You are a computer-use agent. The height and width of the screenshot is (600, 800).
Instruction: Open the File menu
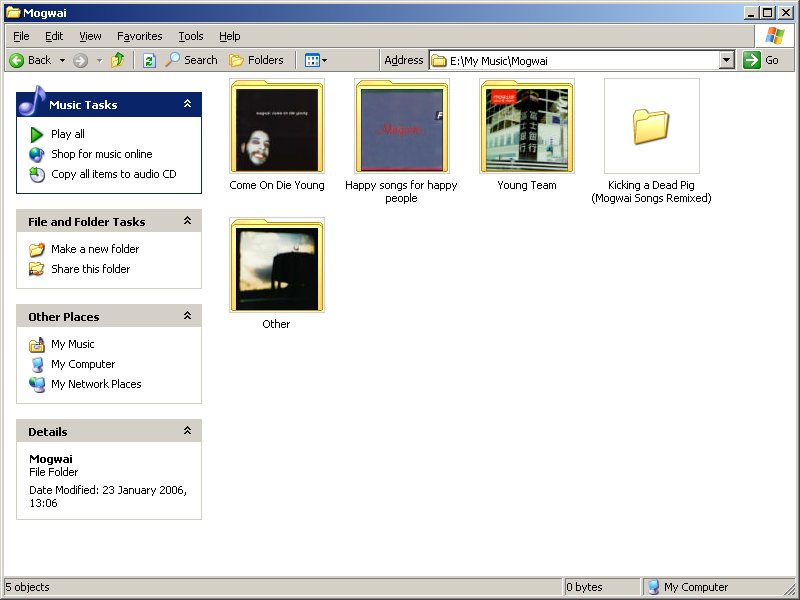[x=21, y=36]
